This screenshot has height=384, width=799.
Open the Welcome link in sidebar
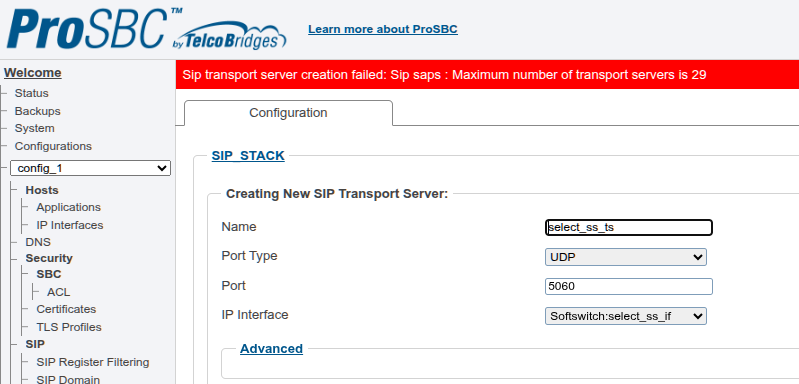[x=33, y=73]
